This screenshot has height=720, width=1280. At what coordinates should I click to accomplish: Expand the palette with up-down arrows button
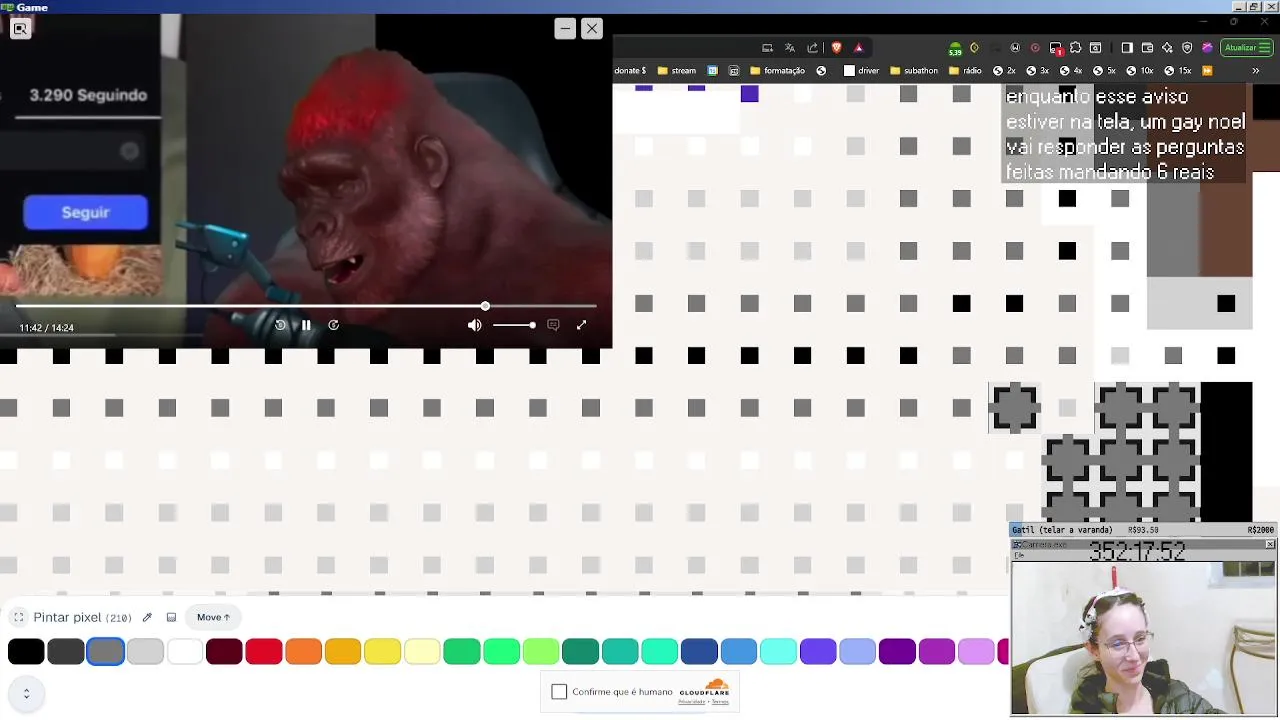26,693
